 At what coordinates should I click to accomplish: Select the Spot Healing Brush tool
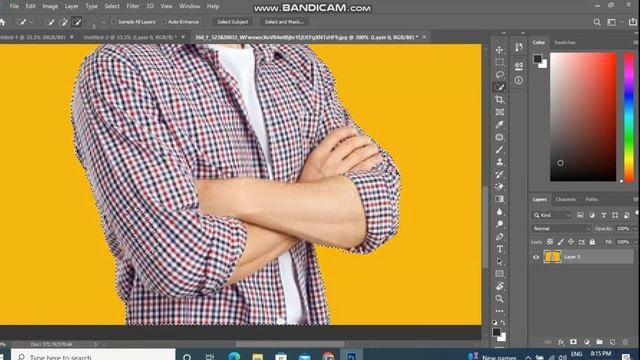[499, 137]
